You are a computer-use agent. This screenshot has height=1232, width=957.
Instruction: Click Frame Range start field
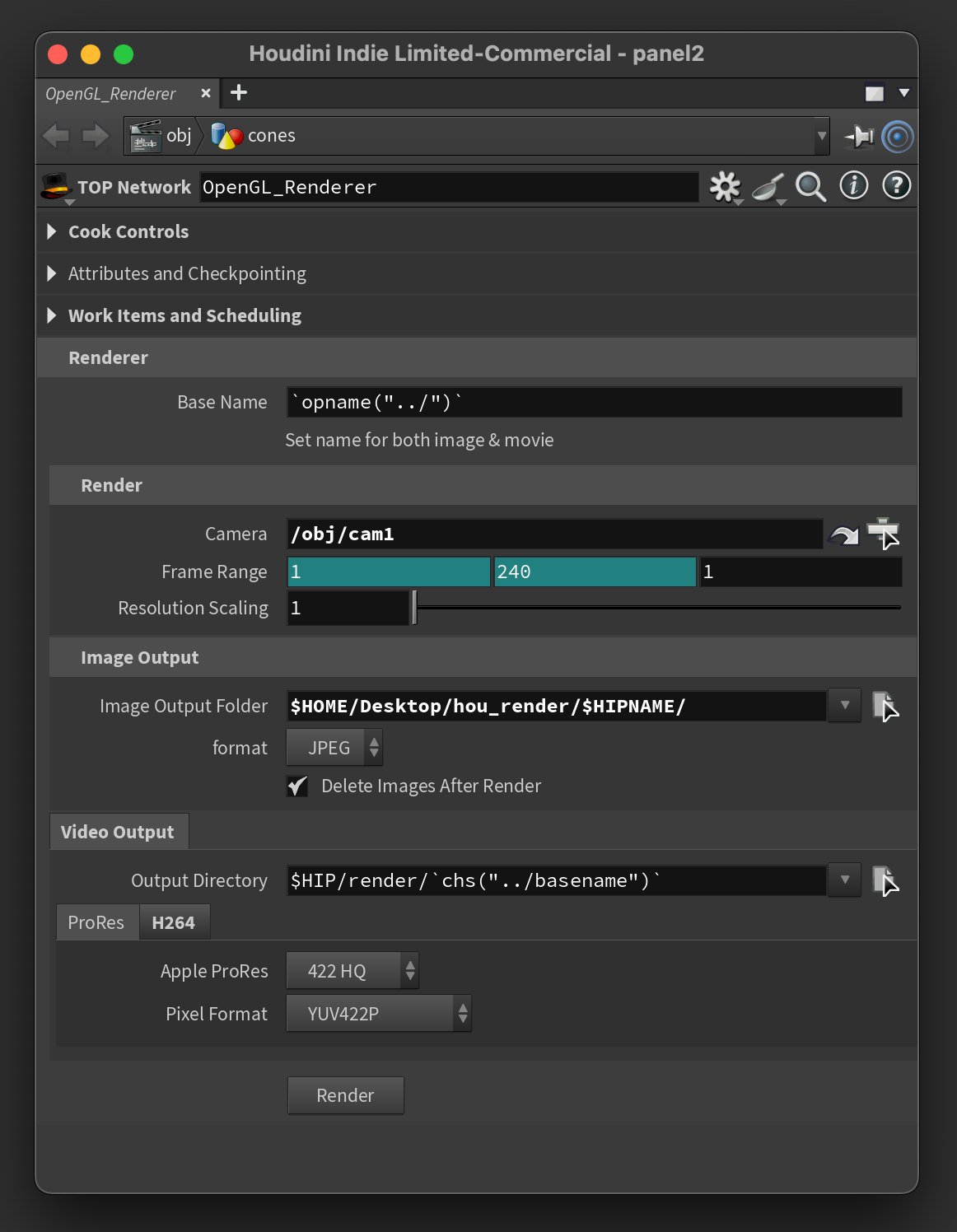point(389,572)
